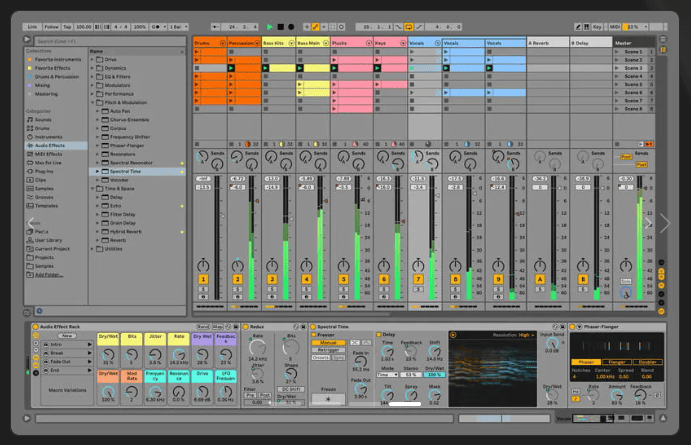Viewport: 691px width, 445px height.
Task: Toggle the A return track activator
Action: [540, 279]
